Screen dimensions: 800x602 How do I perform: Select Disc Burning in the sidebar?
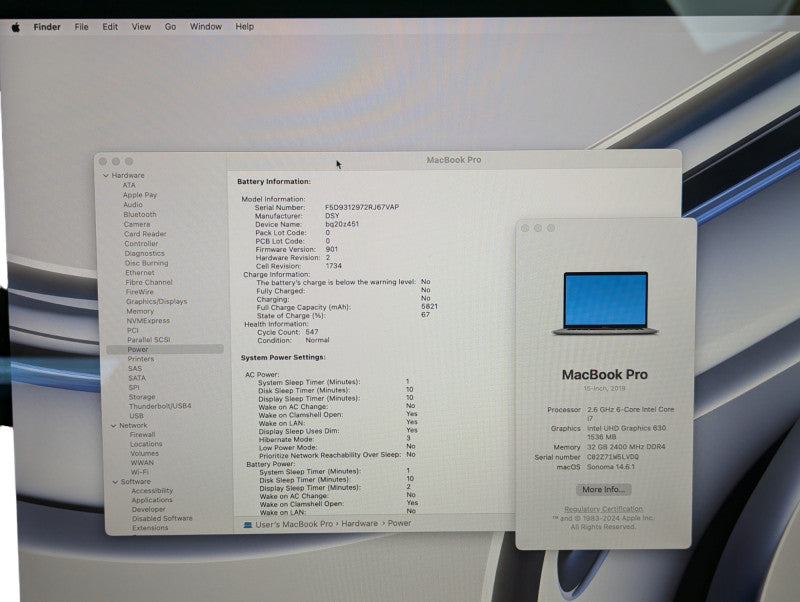coord(146,263)
